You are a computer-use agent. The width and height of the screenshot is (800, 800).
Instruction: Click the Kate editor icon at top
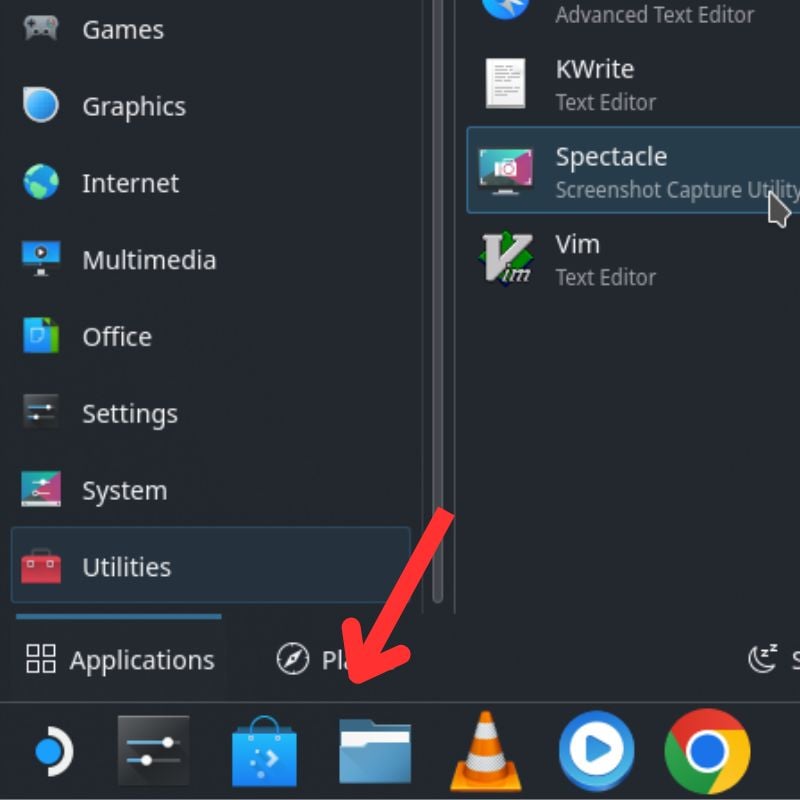click(505, 8)
